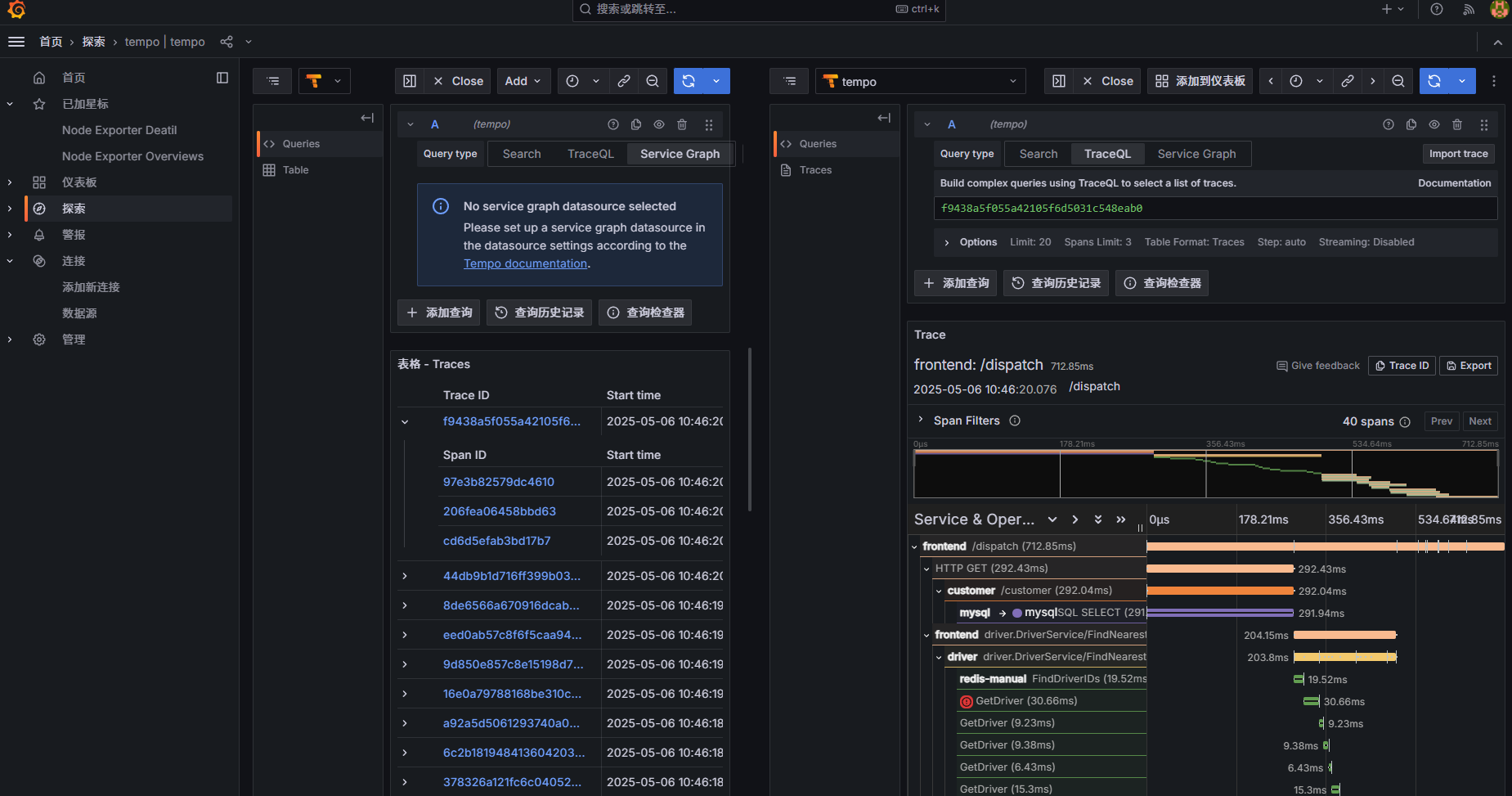Open the Tempo documentation link
This screenshot has height=796, width=1512.
tap(525, 263)
